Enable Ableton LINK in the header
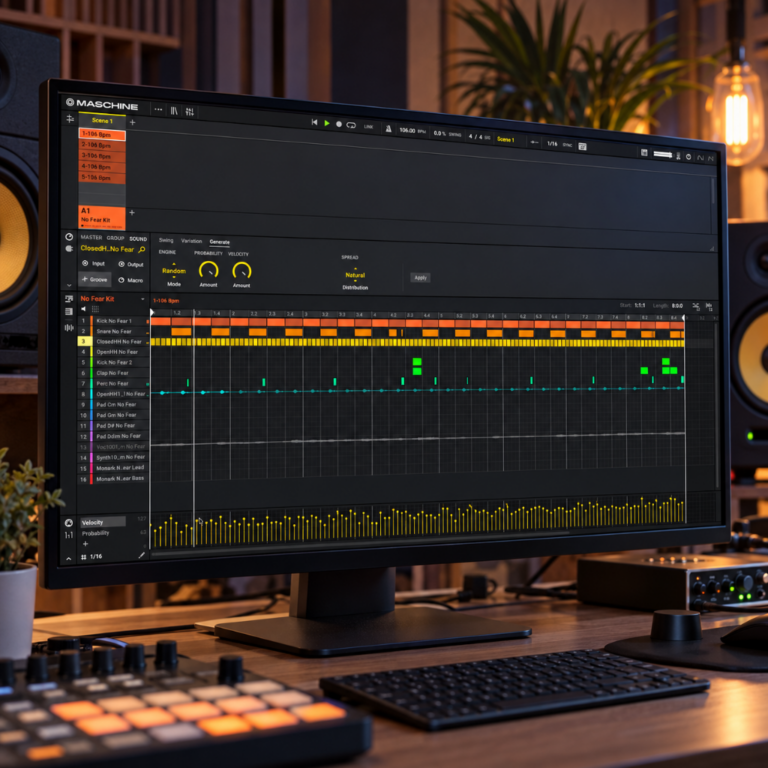The width and height of the screenshot is (768, 768). (368, 126)
